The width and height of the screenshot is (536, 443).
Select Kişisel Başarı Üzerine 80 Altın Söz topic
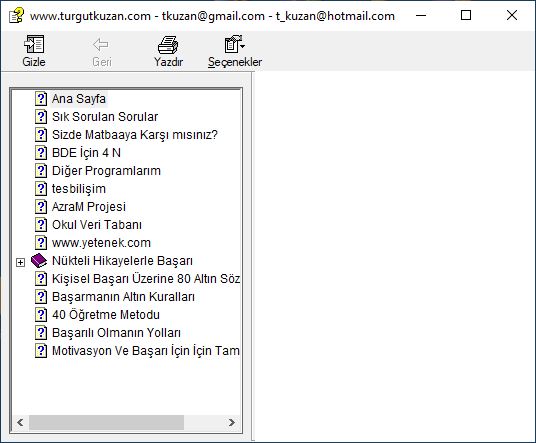pyautogui.click(x=146, y=279)
